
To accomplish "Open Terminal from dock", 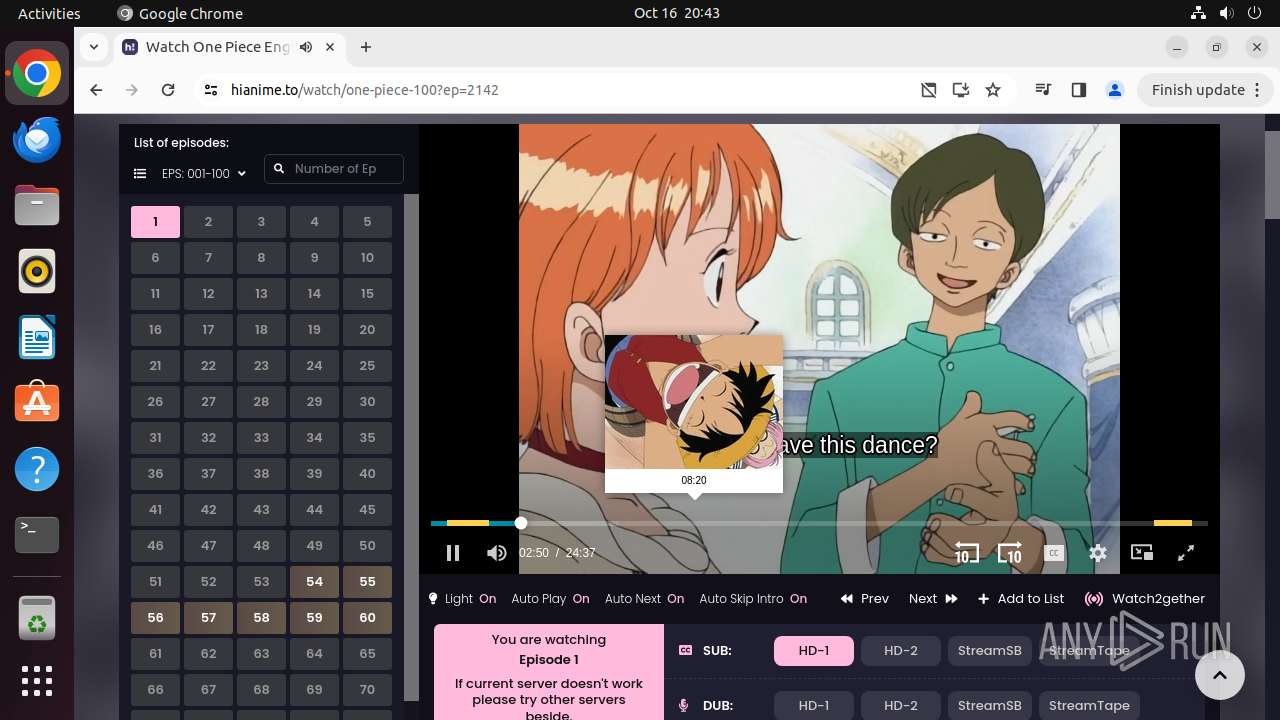I will pyautogui.click(x=37, y=535).
